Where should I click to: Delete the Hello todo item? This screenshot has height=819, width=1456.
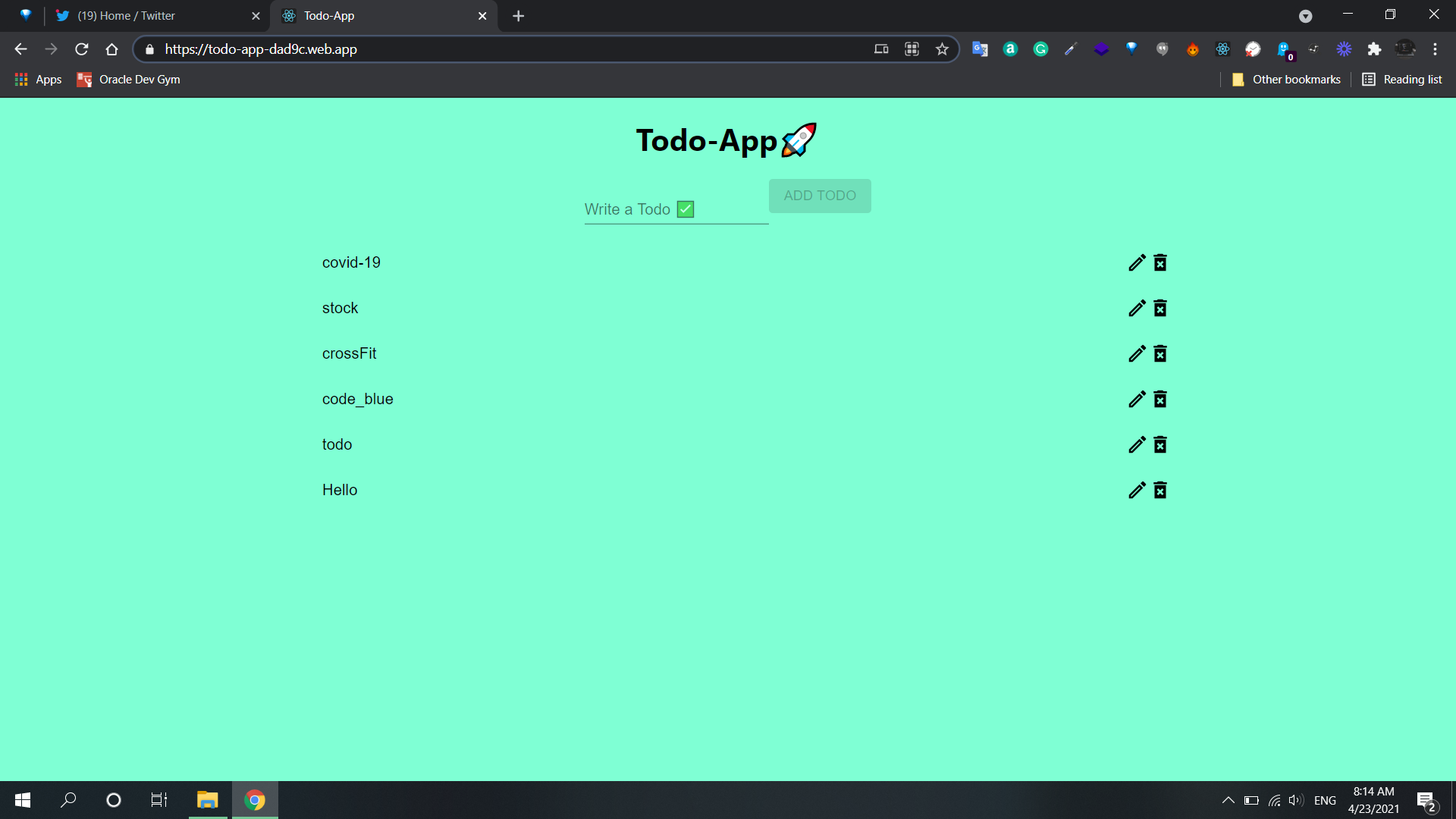(1160, 490)
